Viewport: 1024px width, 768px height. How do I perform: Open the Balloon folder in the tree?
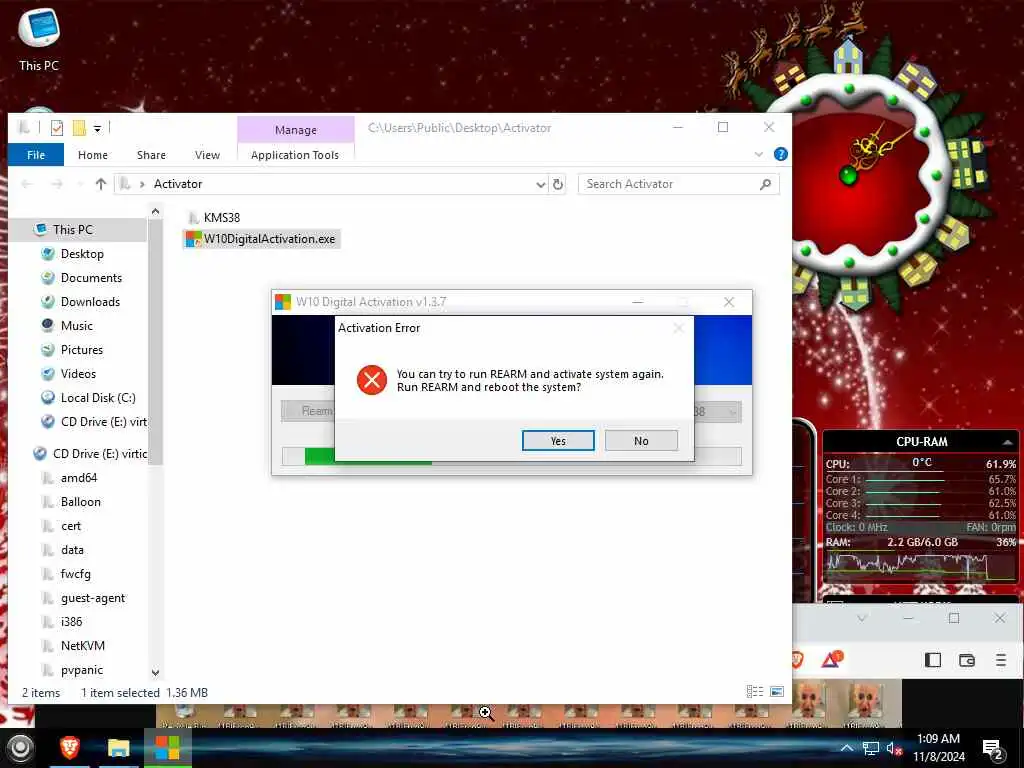(80, 502)
